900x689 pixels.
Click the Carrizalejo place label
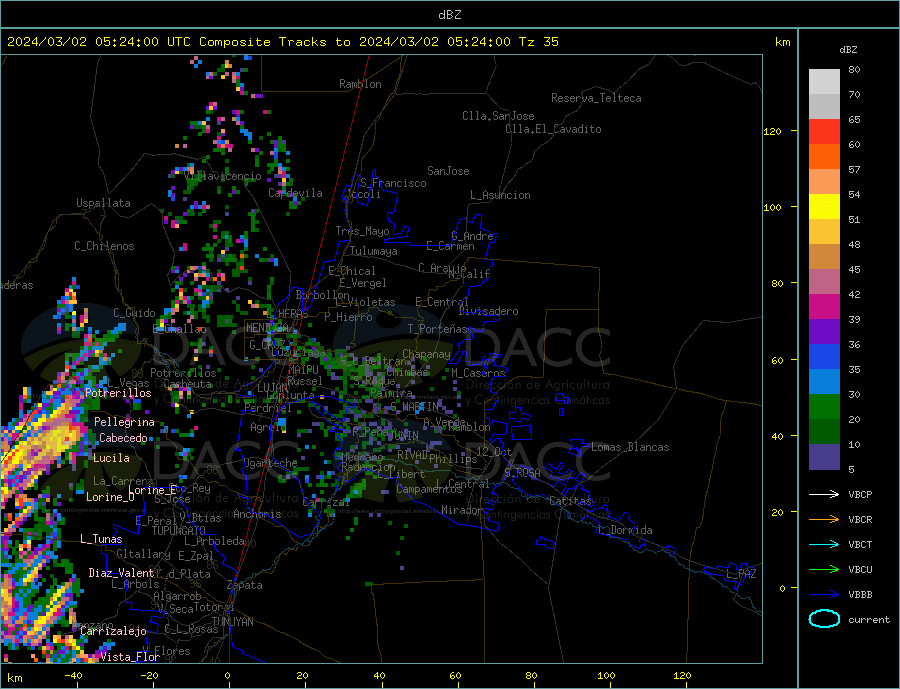[113, 632]
